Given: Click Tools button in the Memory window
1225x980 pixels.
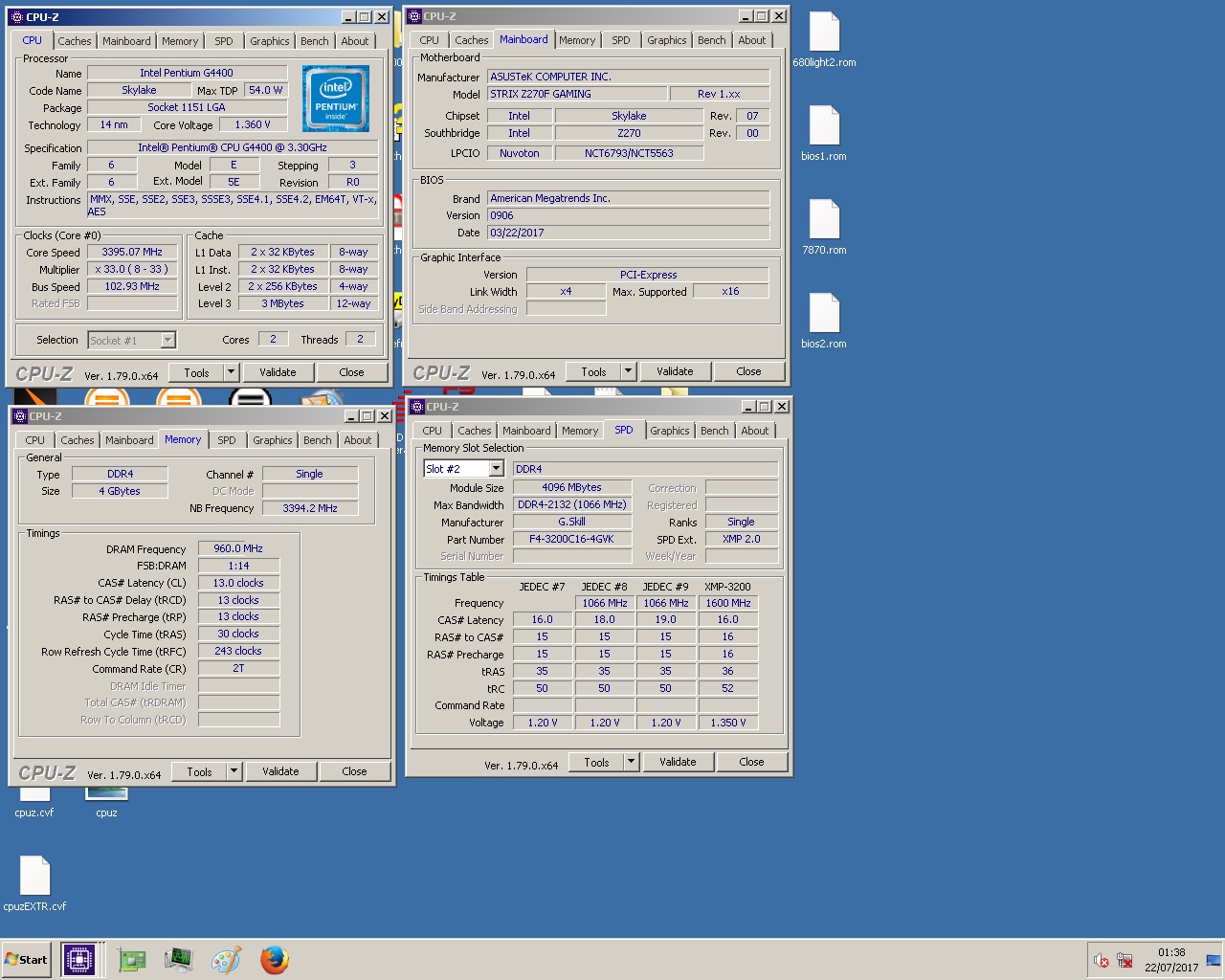Looking at the screenshot, I should 200,771.
